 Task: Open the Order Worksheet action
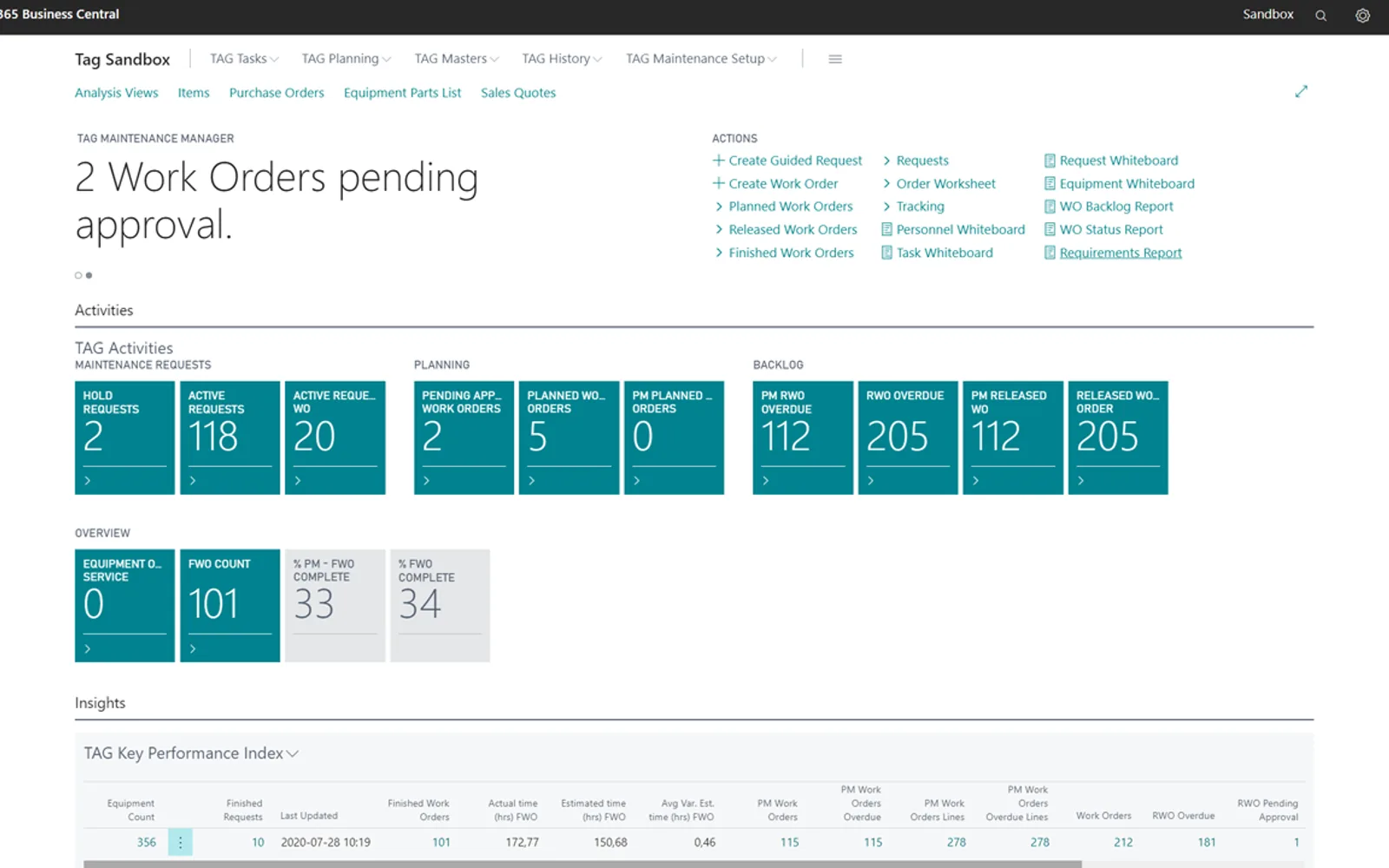945,183
